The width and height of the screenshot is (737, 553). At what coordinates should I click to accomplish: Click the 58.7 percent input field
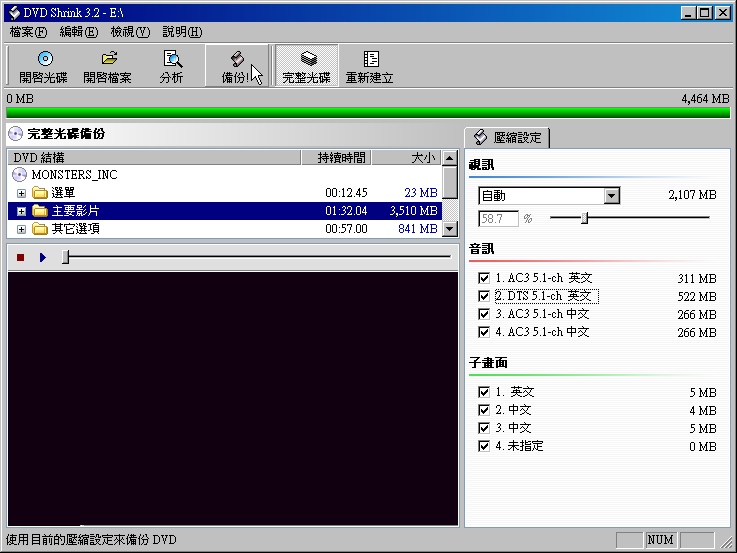(x=498, y=218)
